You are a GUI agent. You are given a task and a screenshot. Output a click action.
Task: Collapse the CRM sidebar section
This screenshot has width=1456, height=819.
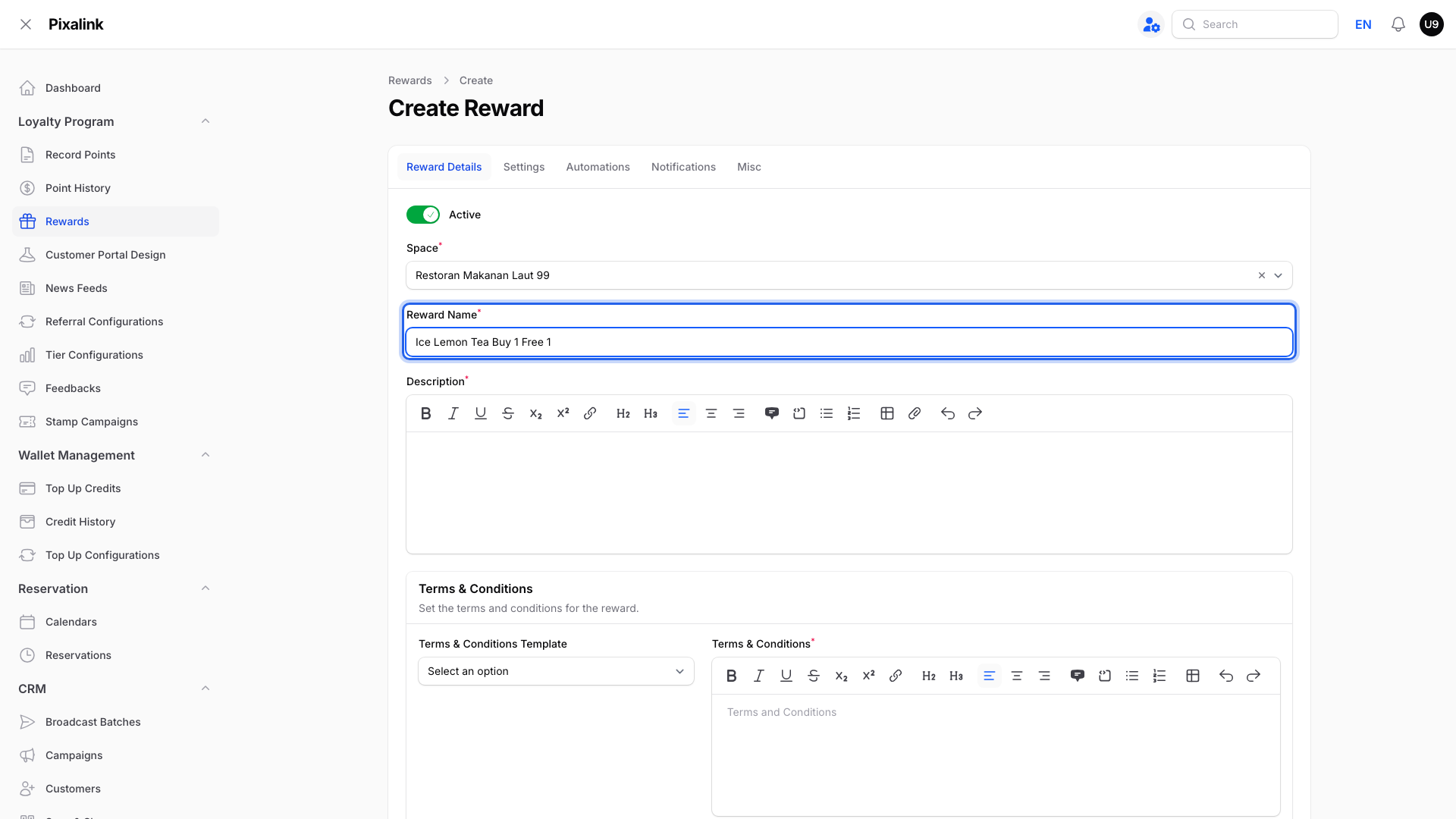tap(206, 689)
